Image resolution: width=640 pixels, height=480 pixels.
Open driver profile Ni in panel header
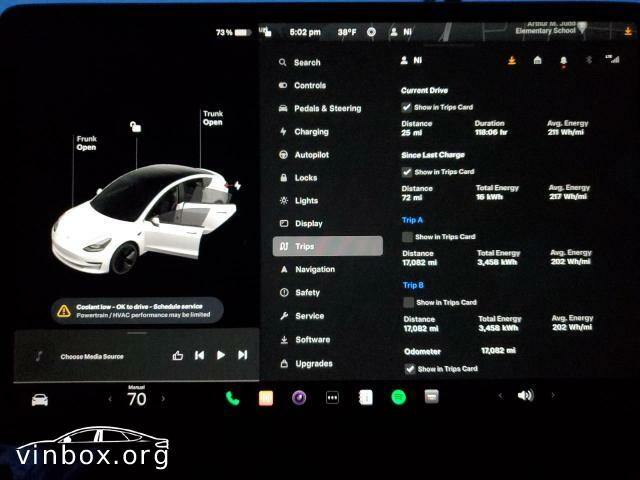[411, 60]
